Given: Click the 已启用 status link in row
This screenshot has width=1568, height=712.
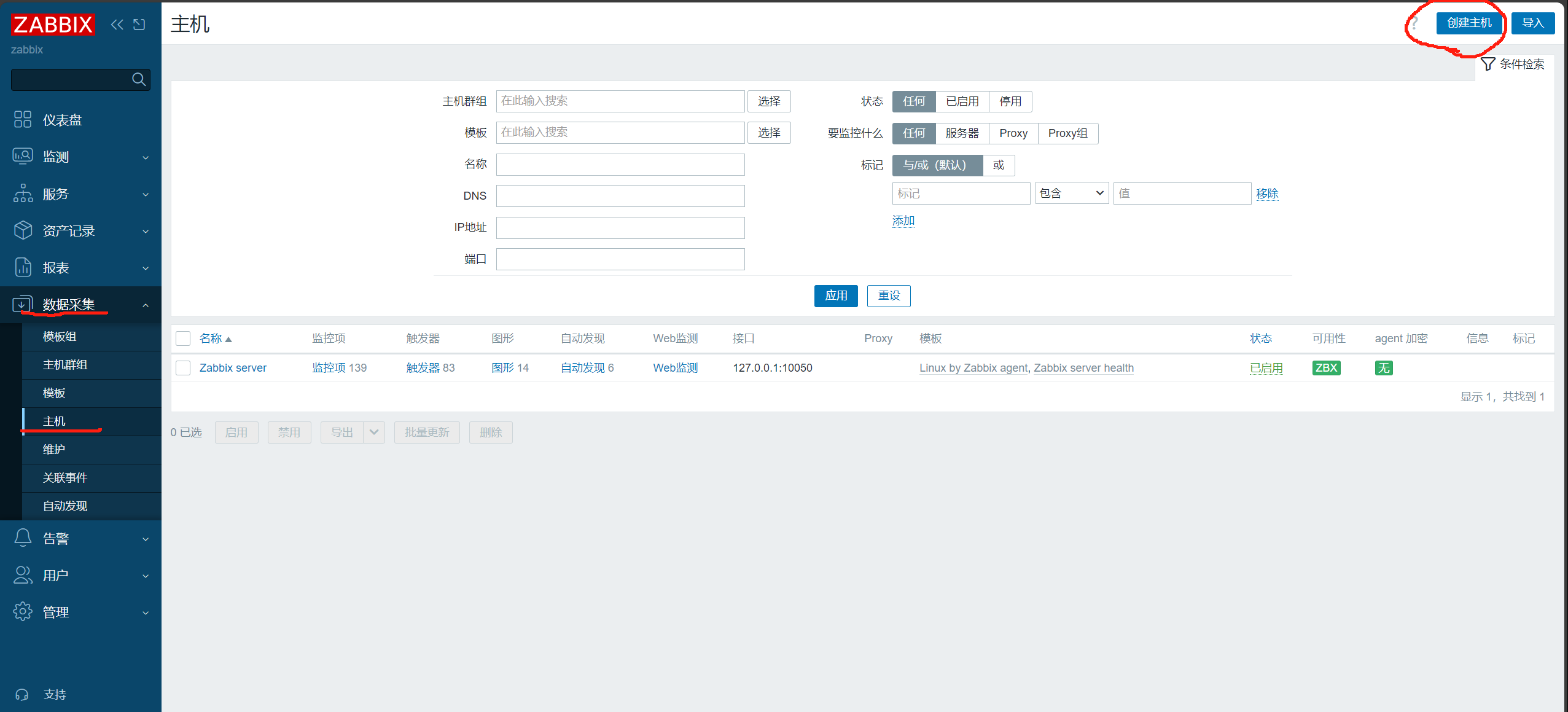Looking at the screenshot, I should pos(1266,368).
